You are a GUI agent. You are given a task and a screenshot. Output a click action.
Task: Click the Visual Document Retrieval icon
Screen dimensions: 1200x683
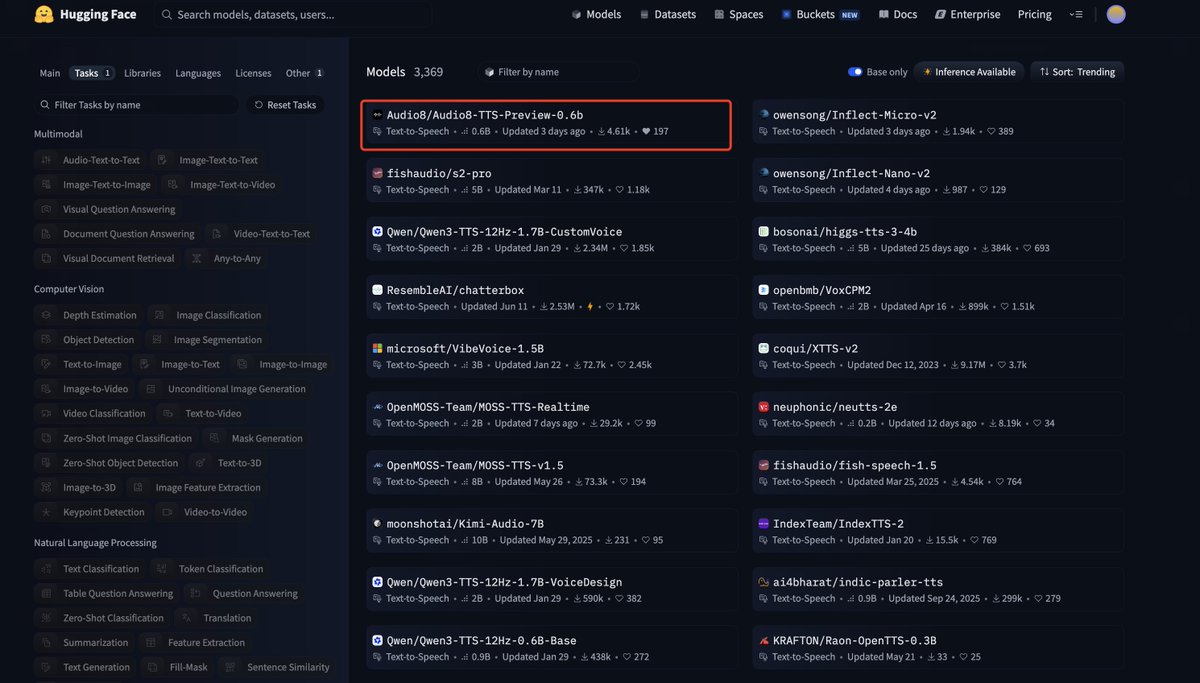point(45,258)
